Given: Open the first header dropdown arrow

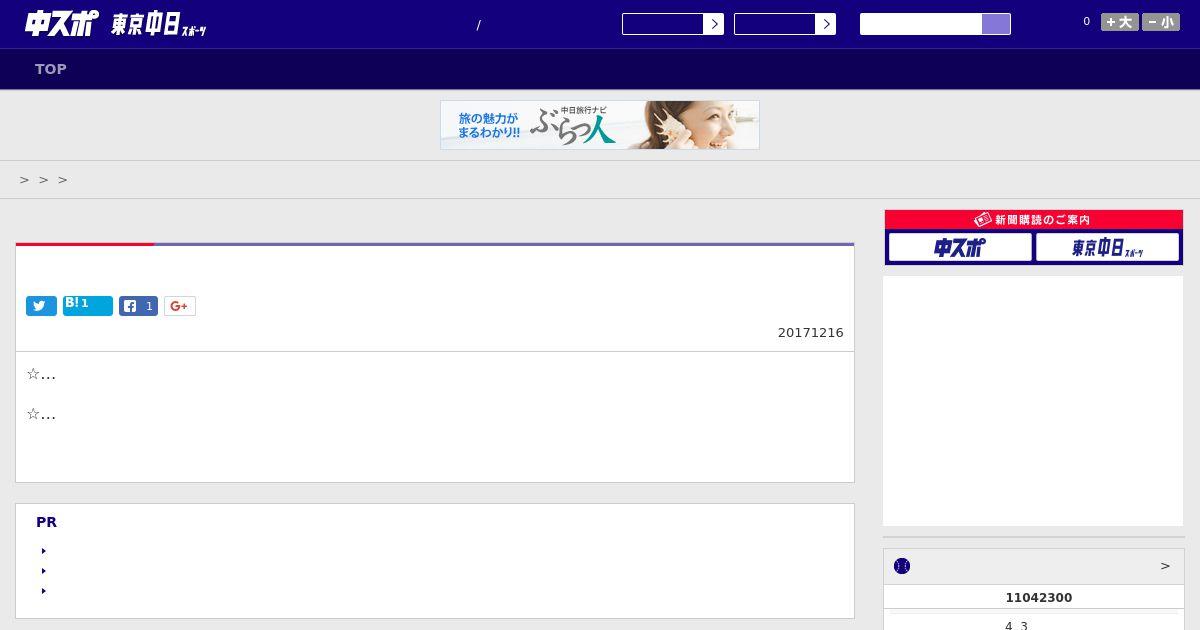Looking at the screenshot, I should pos(713,24).
